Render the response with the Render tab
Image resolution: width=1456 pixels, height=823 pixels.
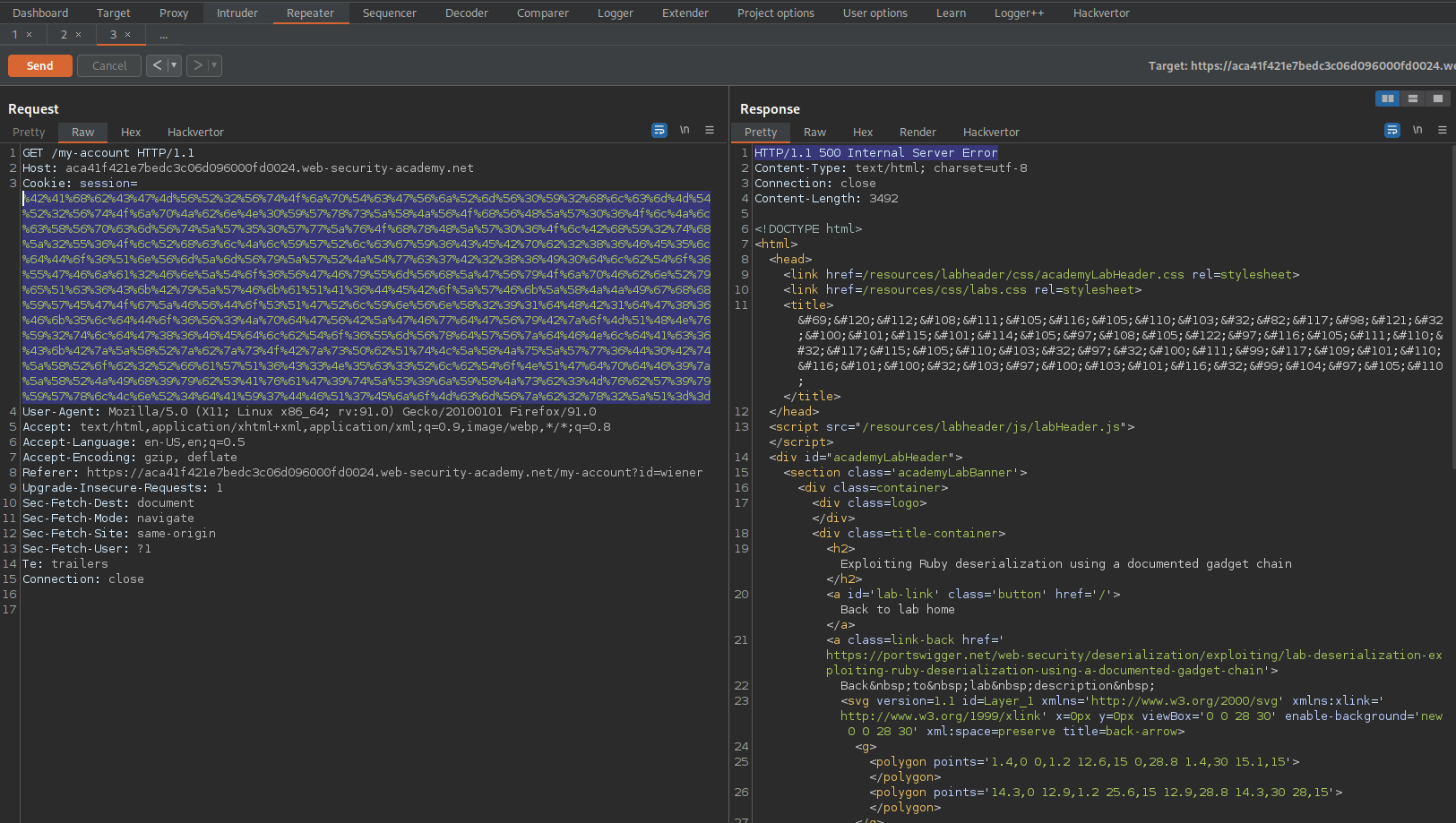[x=918, y=132]
